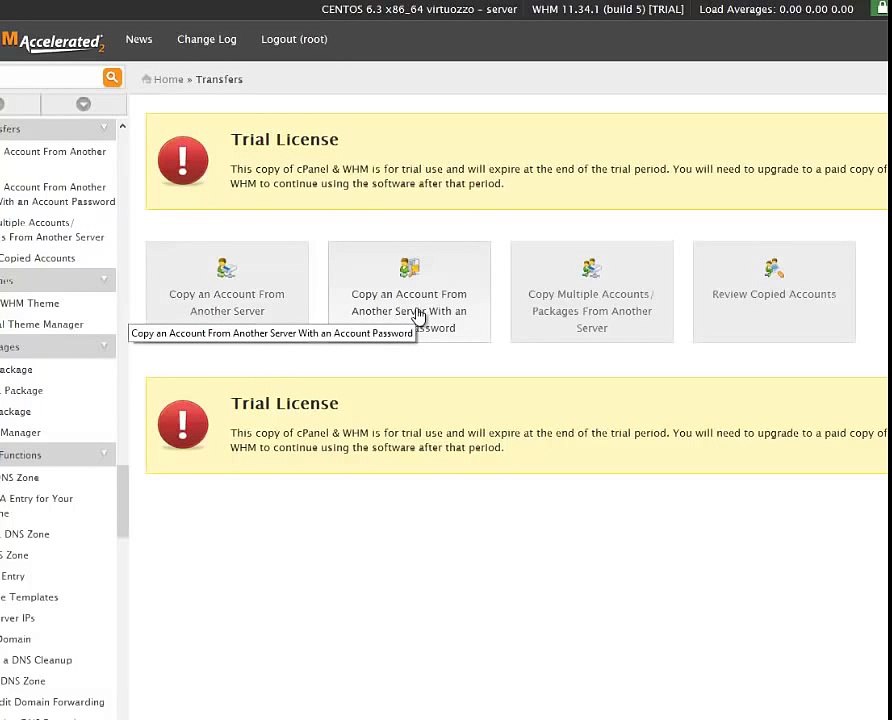Screen dimensions: 892x720
Task: Click Logout (root) in the top menu
Action: [294, 39]
